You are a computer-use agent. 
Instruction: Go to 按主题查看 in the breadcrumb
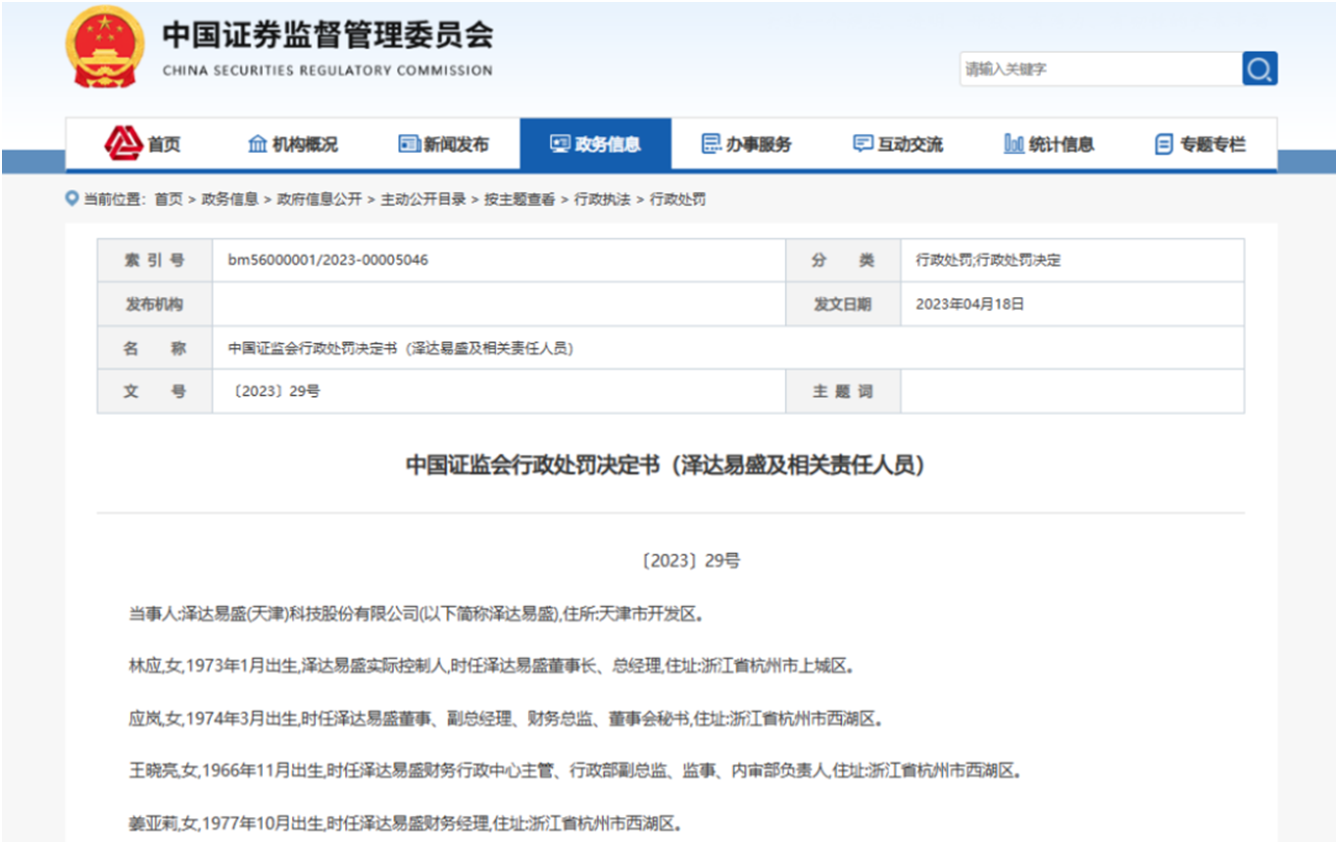[520, 199]
